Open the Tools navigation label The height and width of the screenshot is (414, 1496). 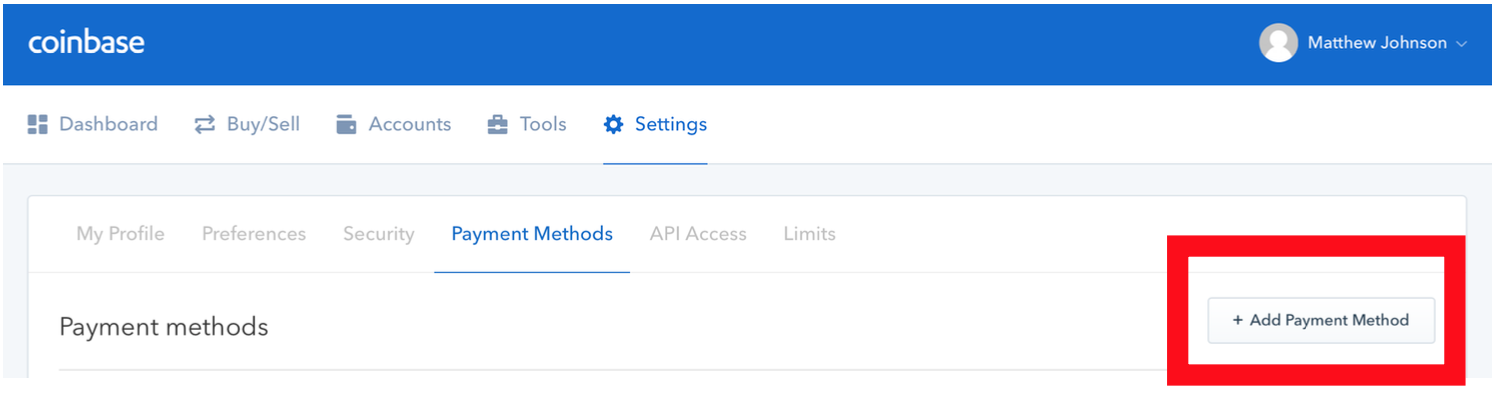[543, 124]
